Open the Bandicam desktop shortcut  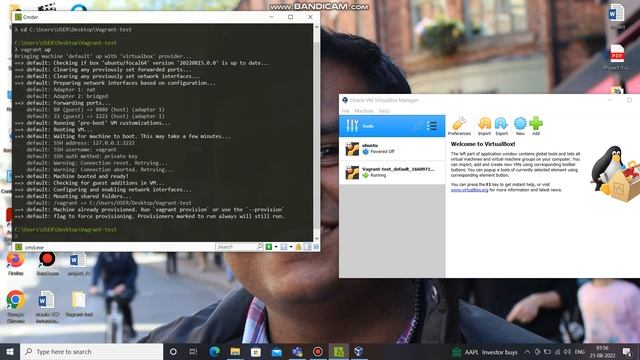pyautogui.click(x=47, y=264)
